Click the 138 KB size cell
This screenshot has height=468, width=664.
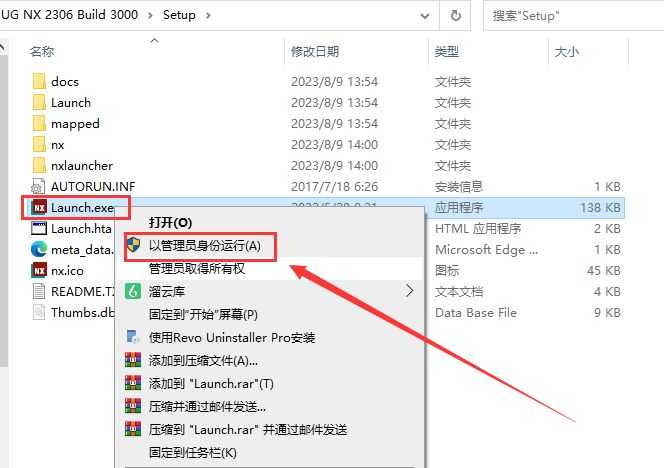pyautogui.click(x=600, y=208)
